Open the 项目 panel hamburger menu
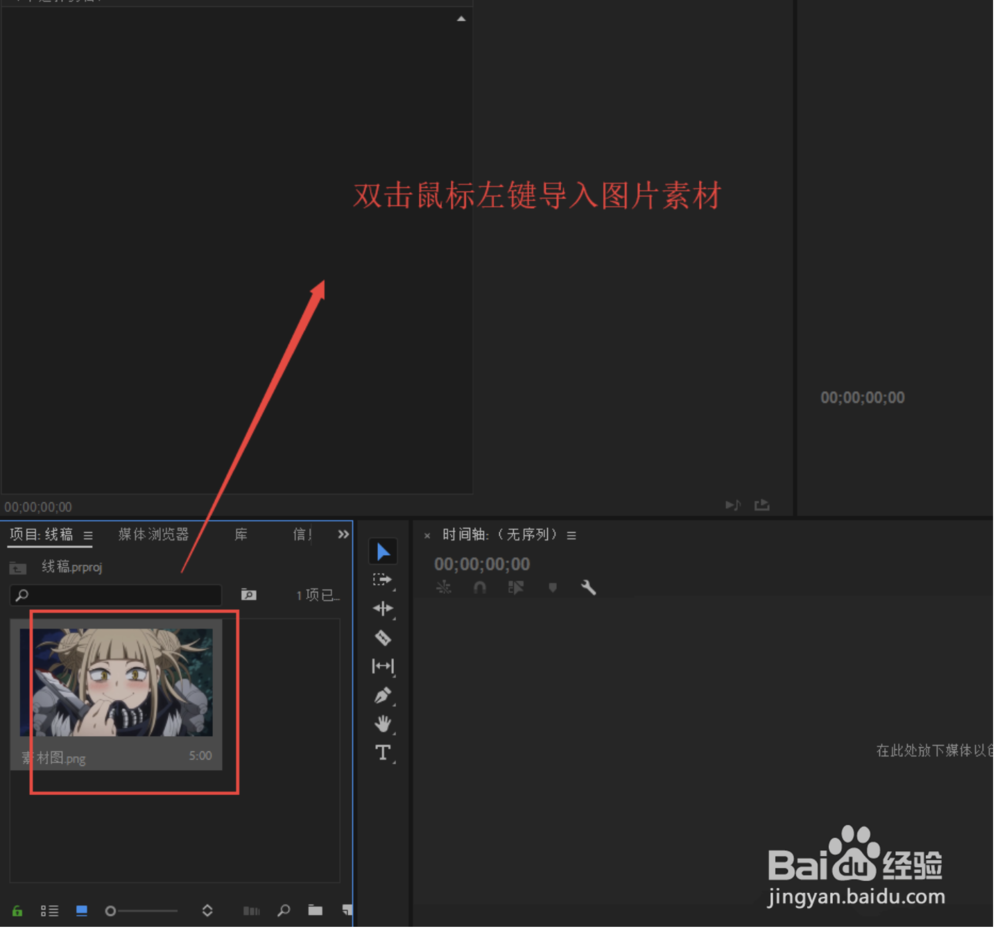Image resolution: width=1000 pixels, height=931 pixels. coord(88,535)
